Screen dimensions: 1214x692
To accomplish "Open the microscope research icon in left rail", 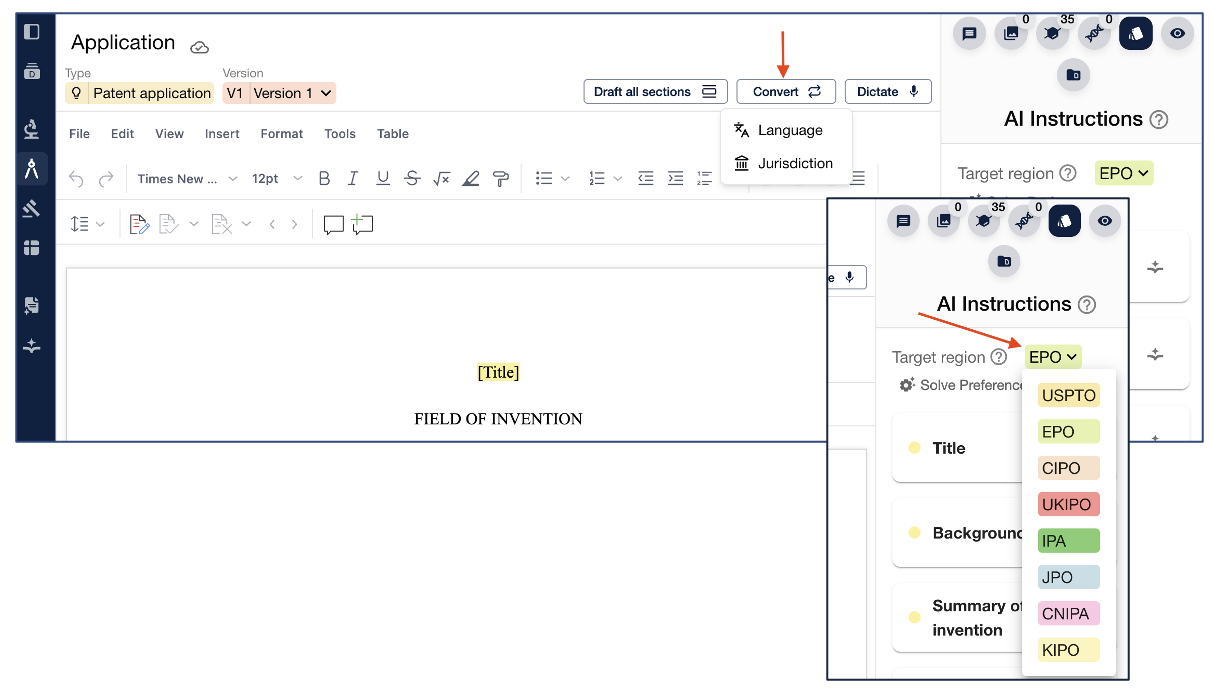I will tap(32, 128).
